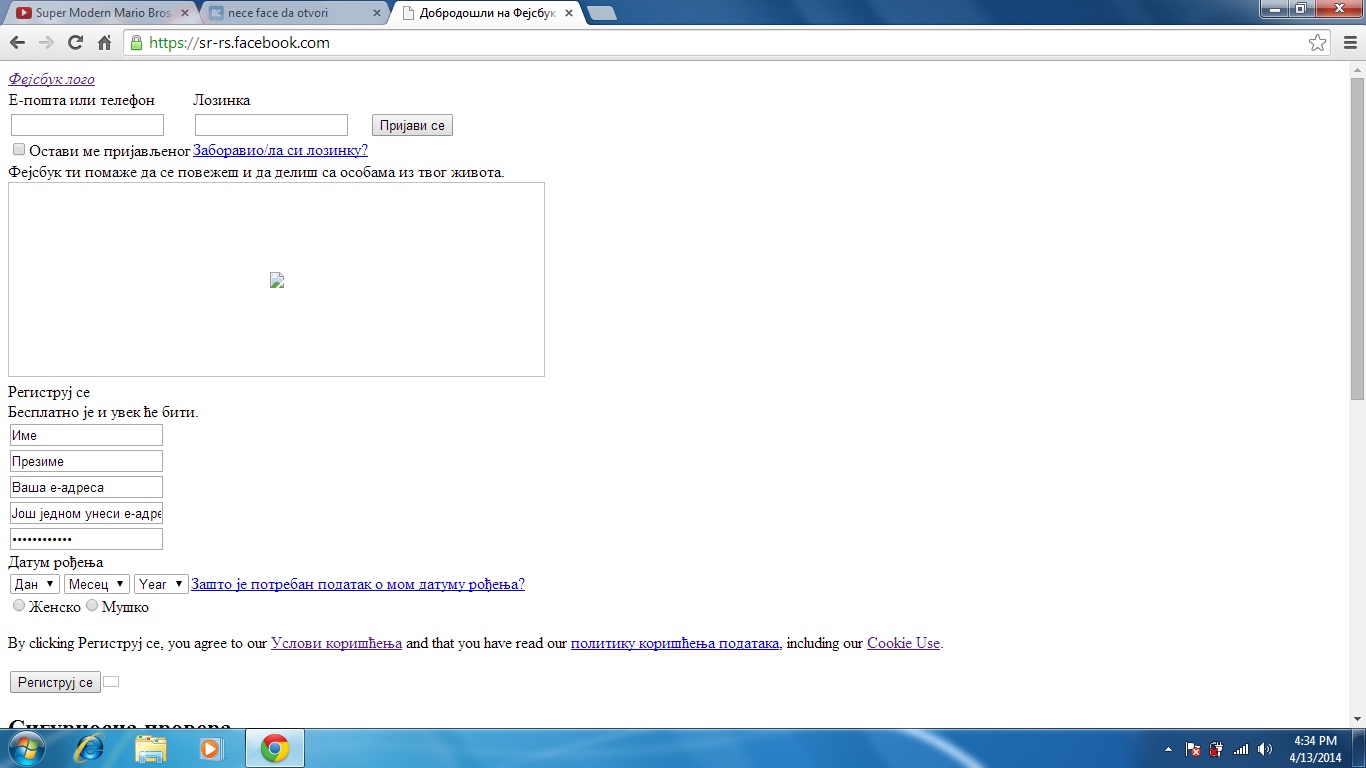Go back to the previous page
Screen dimensions: 1366x768
coord(17,43)
